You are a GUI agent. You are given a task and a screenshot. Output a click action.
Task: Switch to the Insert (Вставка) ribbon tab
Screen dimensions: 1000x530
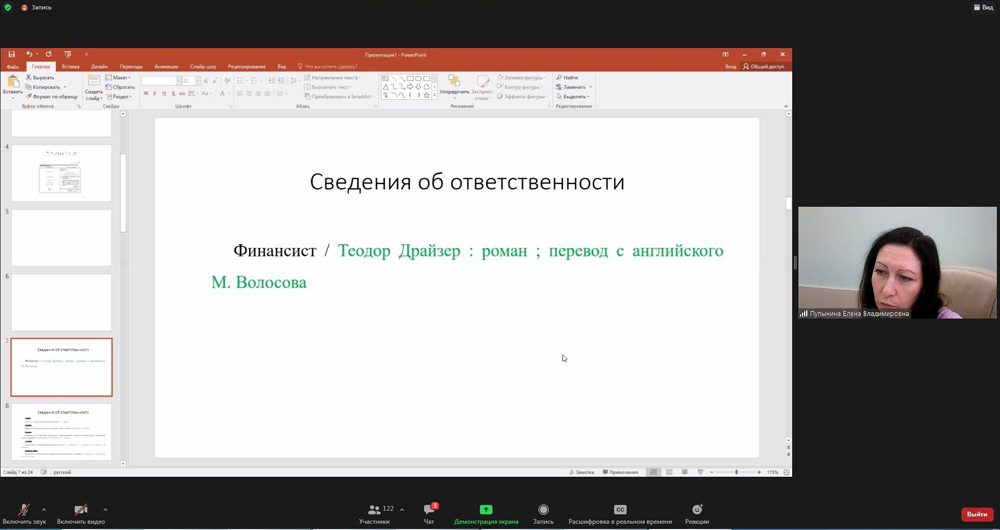(x=70, y=67)
